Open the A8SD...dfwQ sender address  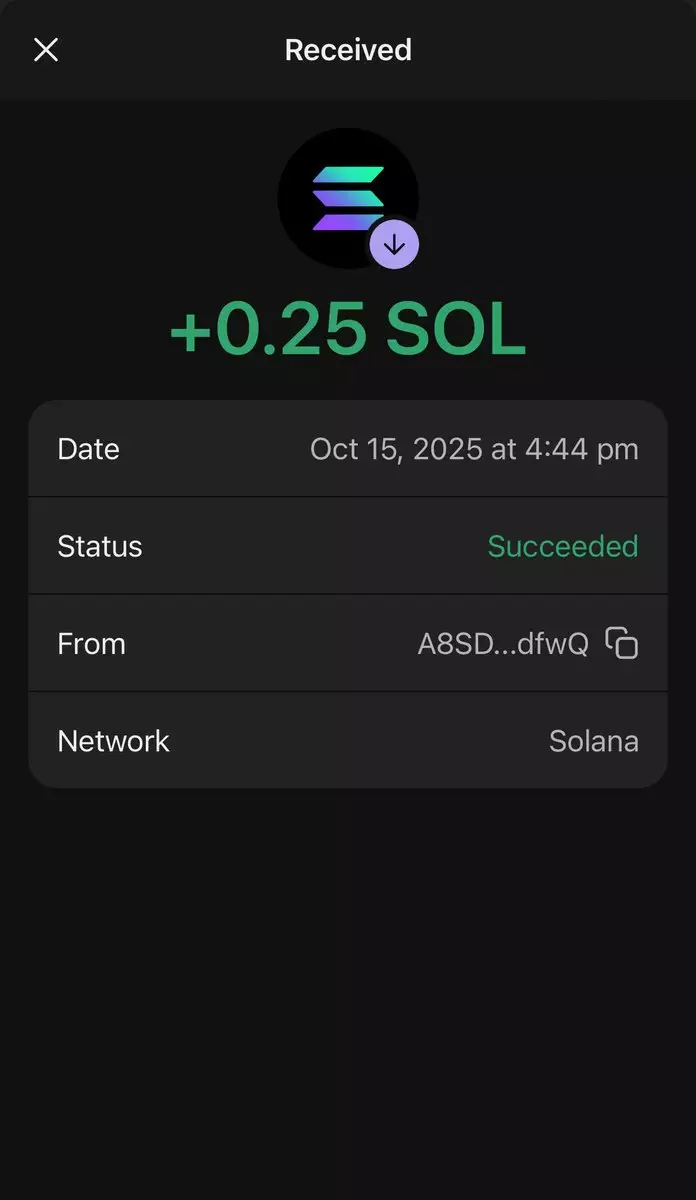(x=502, y=643)
